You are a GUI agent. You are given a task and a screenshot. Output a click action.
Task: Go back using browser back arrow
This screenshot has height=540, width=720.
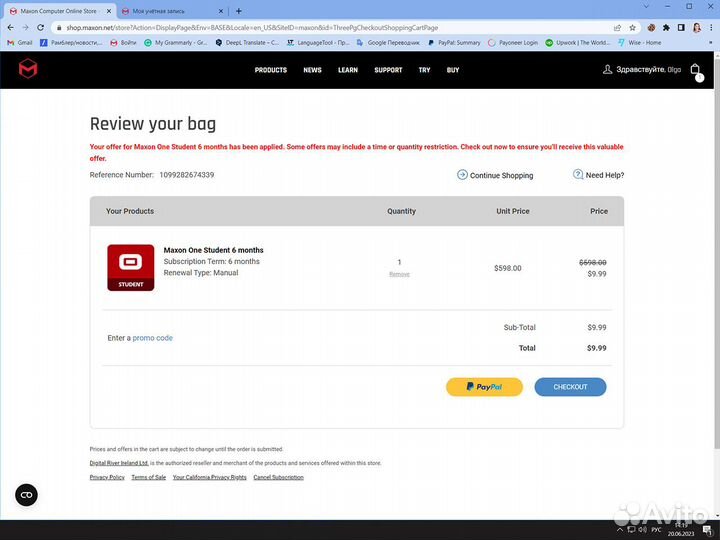pyautogui.click(x=10, y=27)
